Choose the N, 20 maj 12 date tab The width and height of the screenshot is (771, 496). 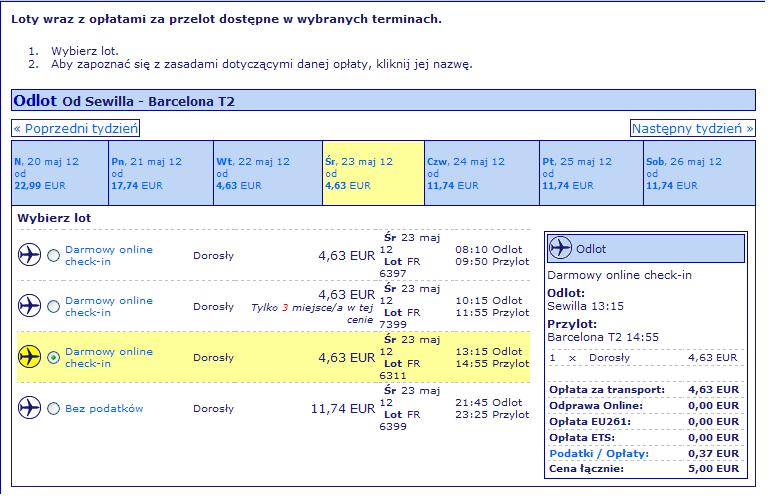click(x=60, y=173)
